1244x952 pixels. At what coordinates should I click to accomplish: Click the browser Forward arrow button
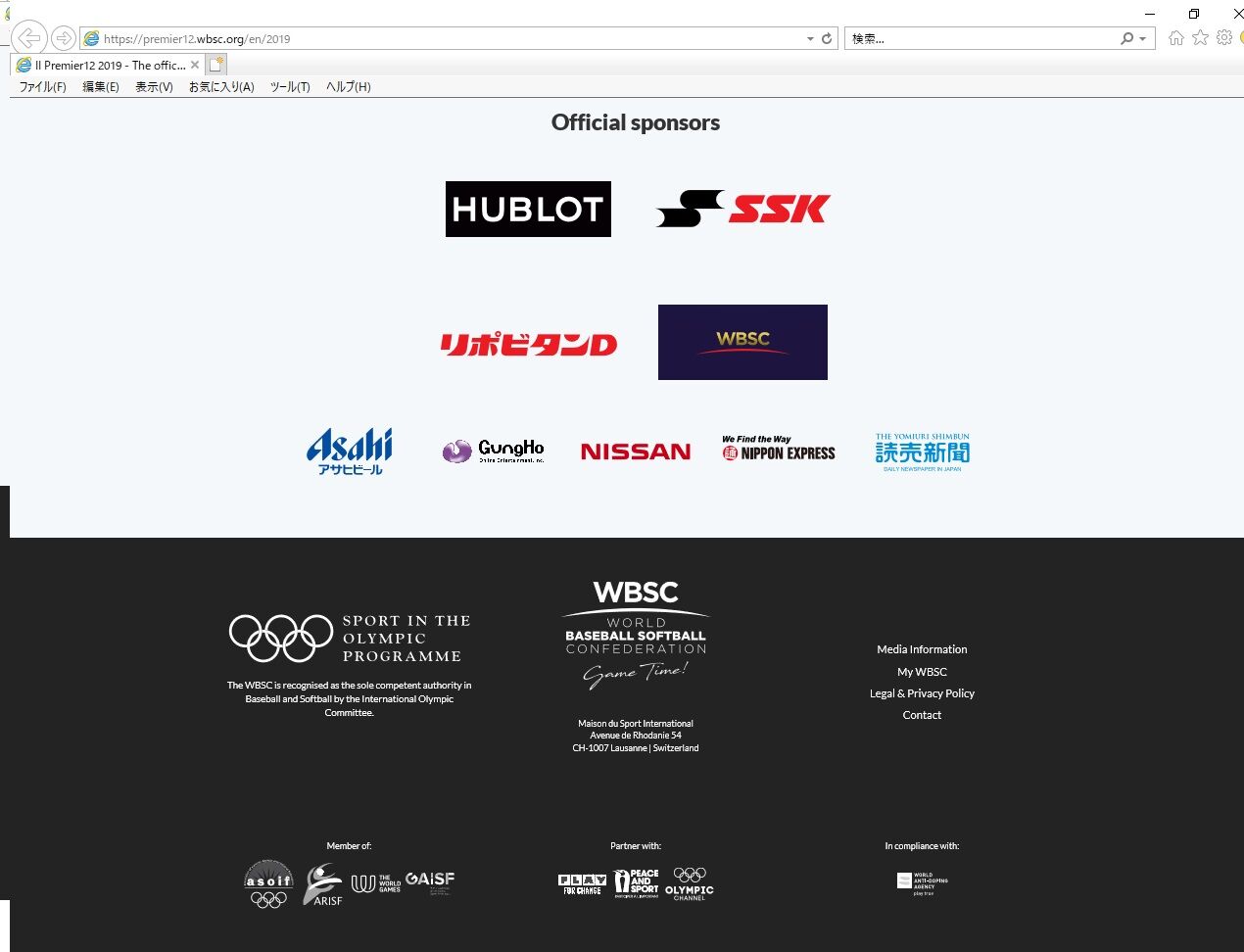point(64,38)
